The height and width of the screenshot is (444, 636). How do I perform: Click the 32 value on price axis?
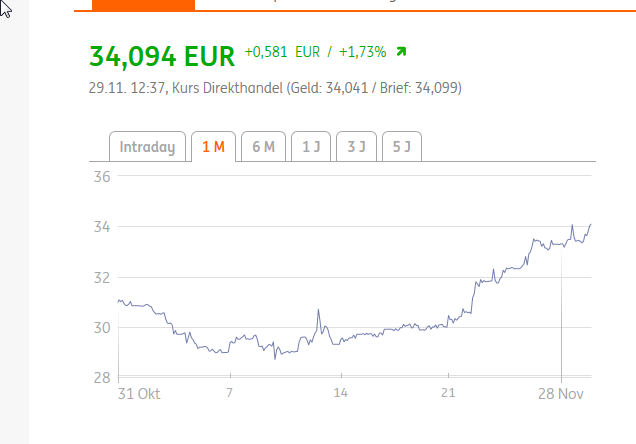click(x=100, y=277)
